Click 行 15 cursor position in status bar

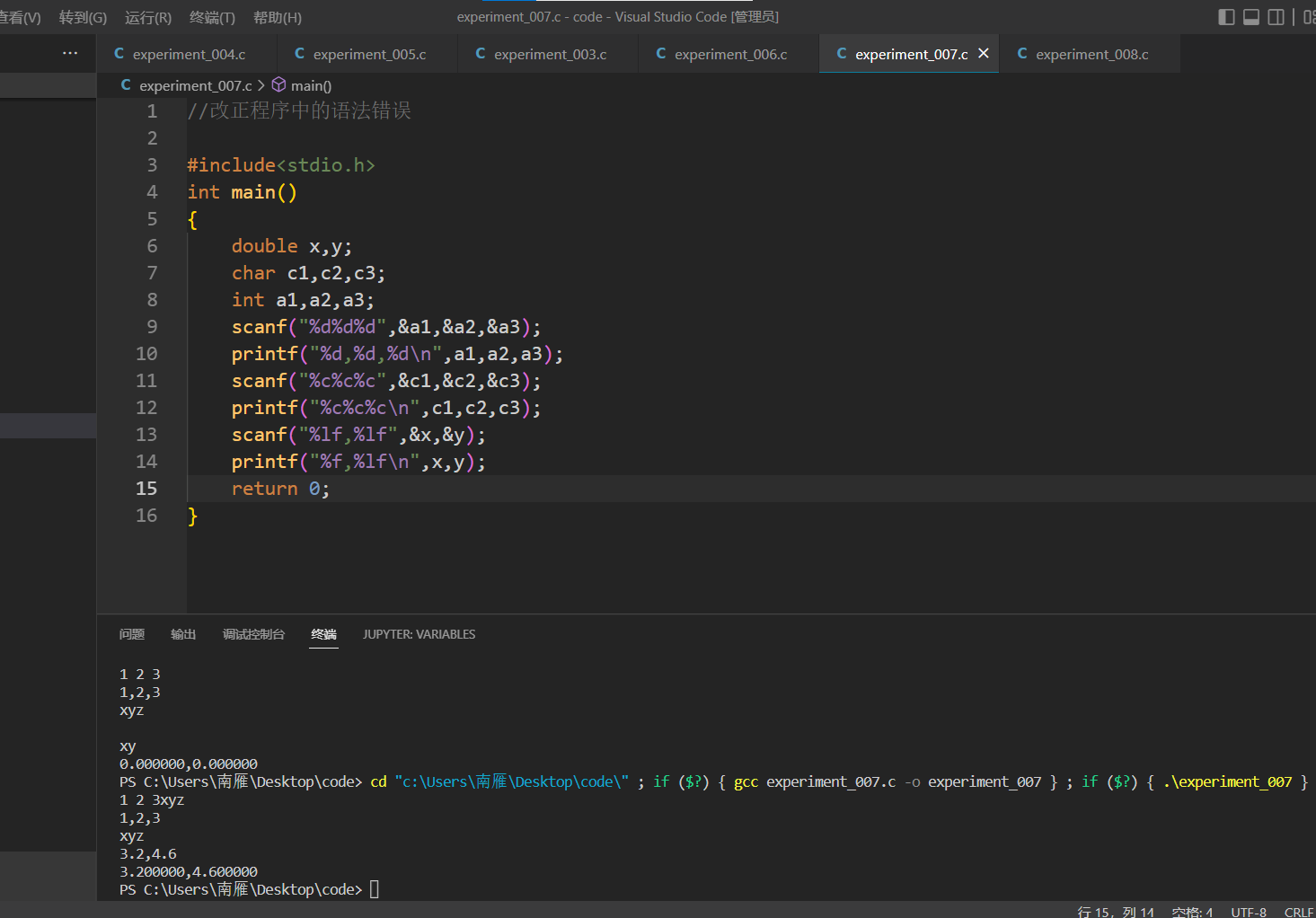coord(1116,912)
